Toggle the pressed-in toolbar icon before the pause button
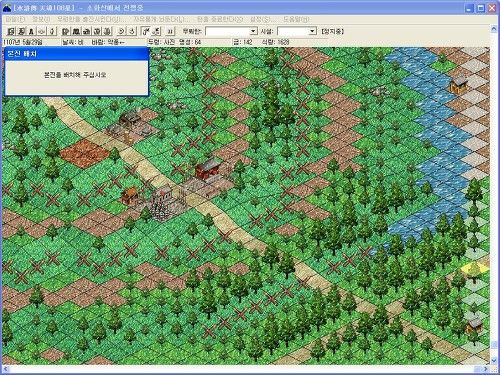Viewport: 500px width, 375px height. click(146, 31)
